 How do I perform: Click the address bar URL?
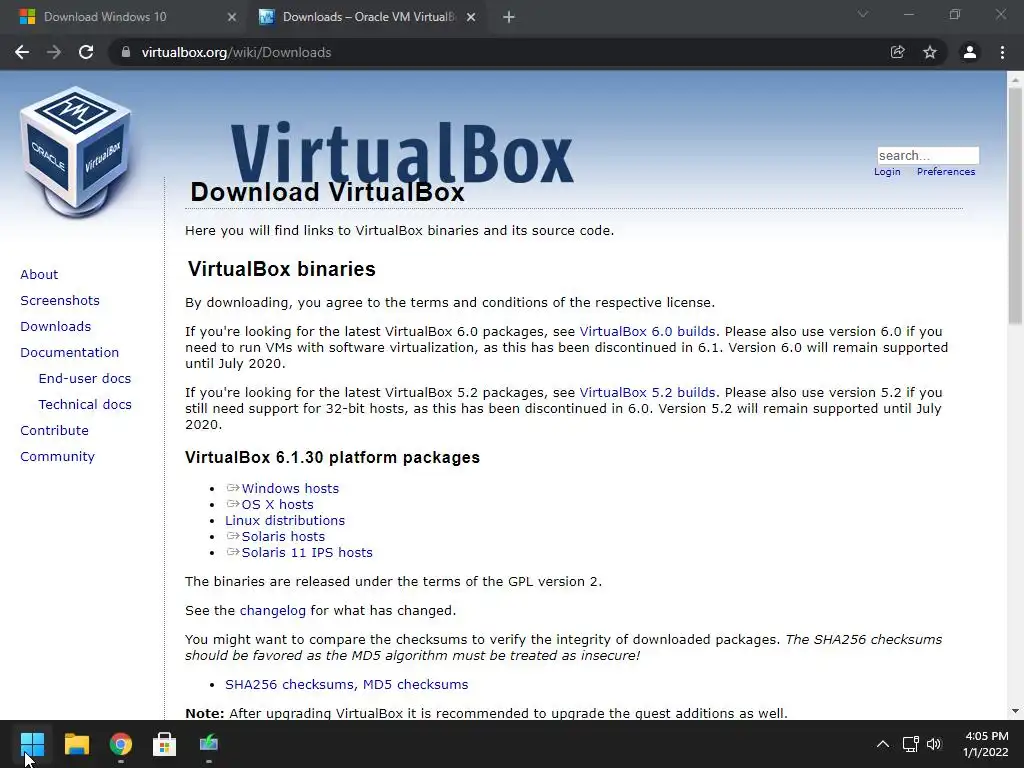coord(236,52)
